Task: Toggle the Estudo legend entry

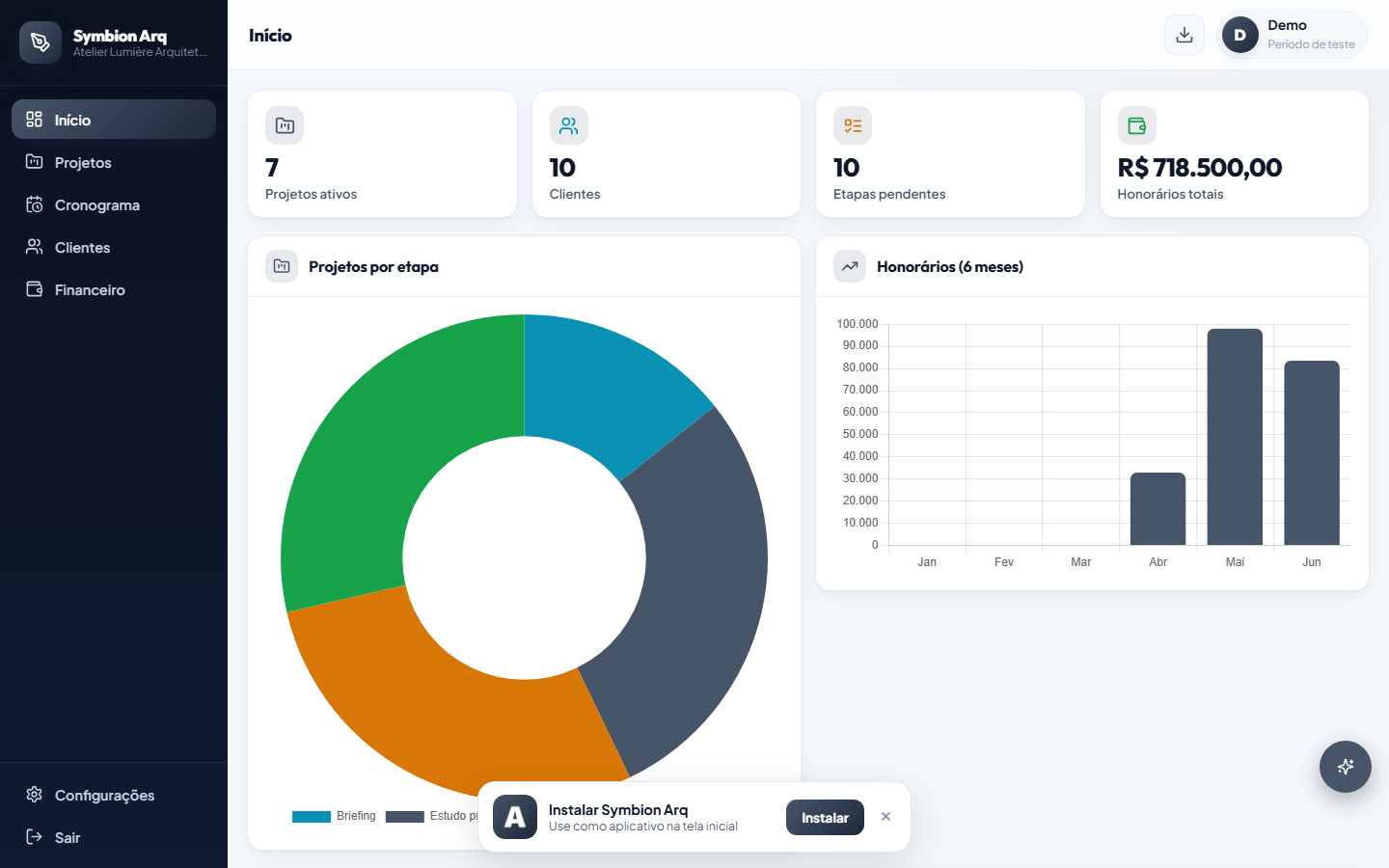Action: click(432, 816)
